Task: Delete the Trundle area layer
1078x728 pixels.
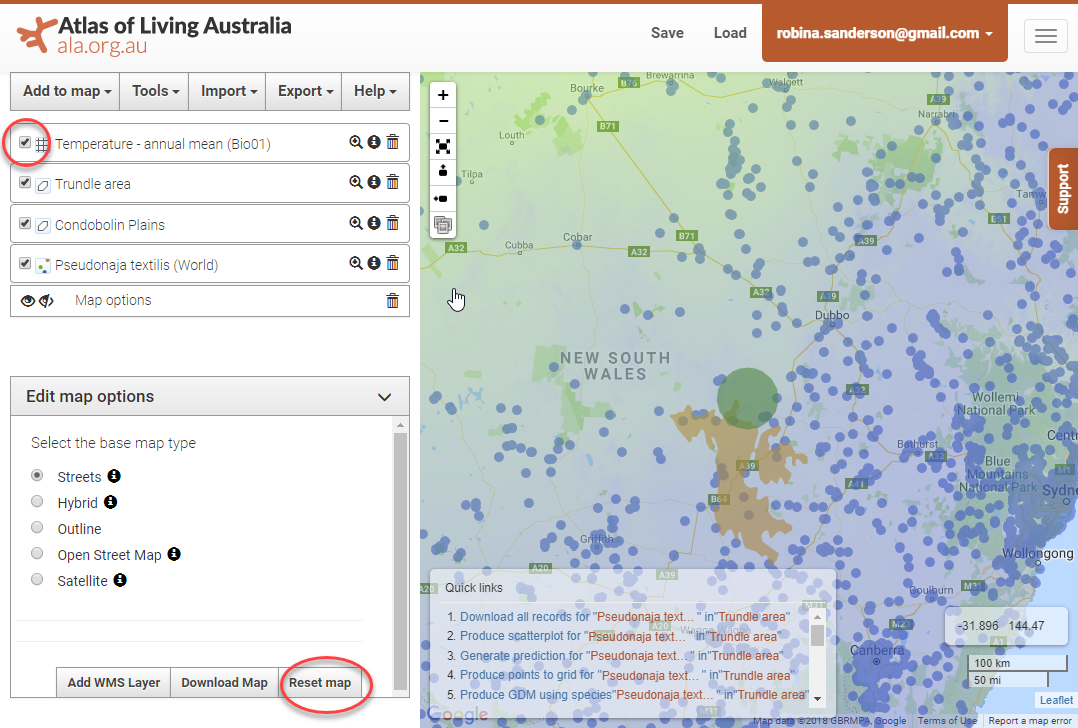Action: coord(393,182)
